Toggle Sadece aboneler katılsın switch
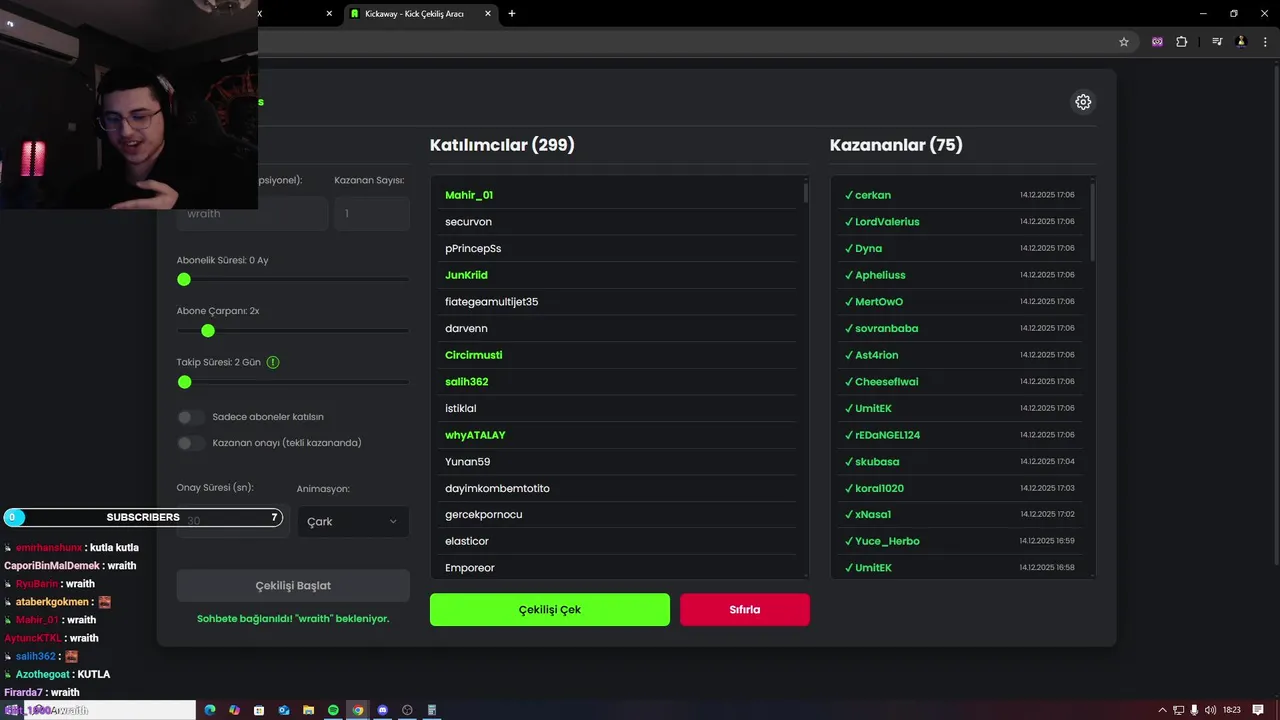 tap(190, 417)
